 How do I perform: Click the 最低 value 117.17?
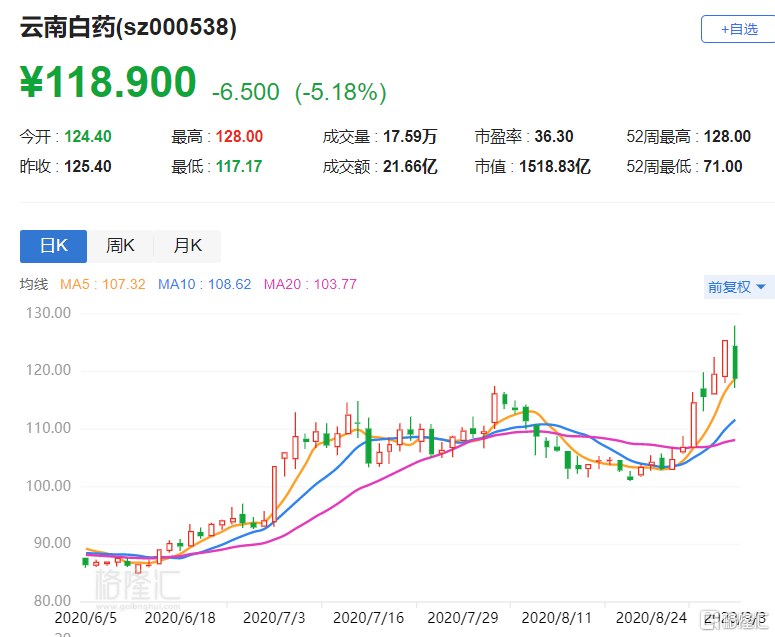(x=239, y=167)
